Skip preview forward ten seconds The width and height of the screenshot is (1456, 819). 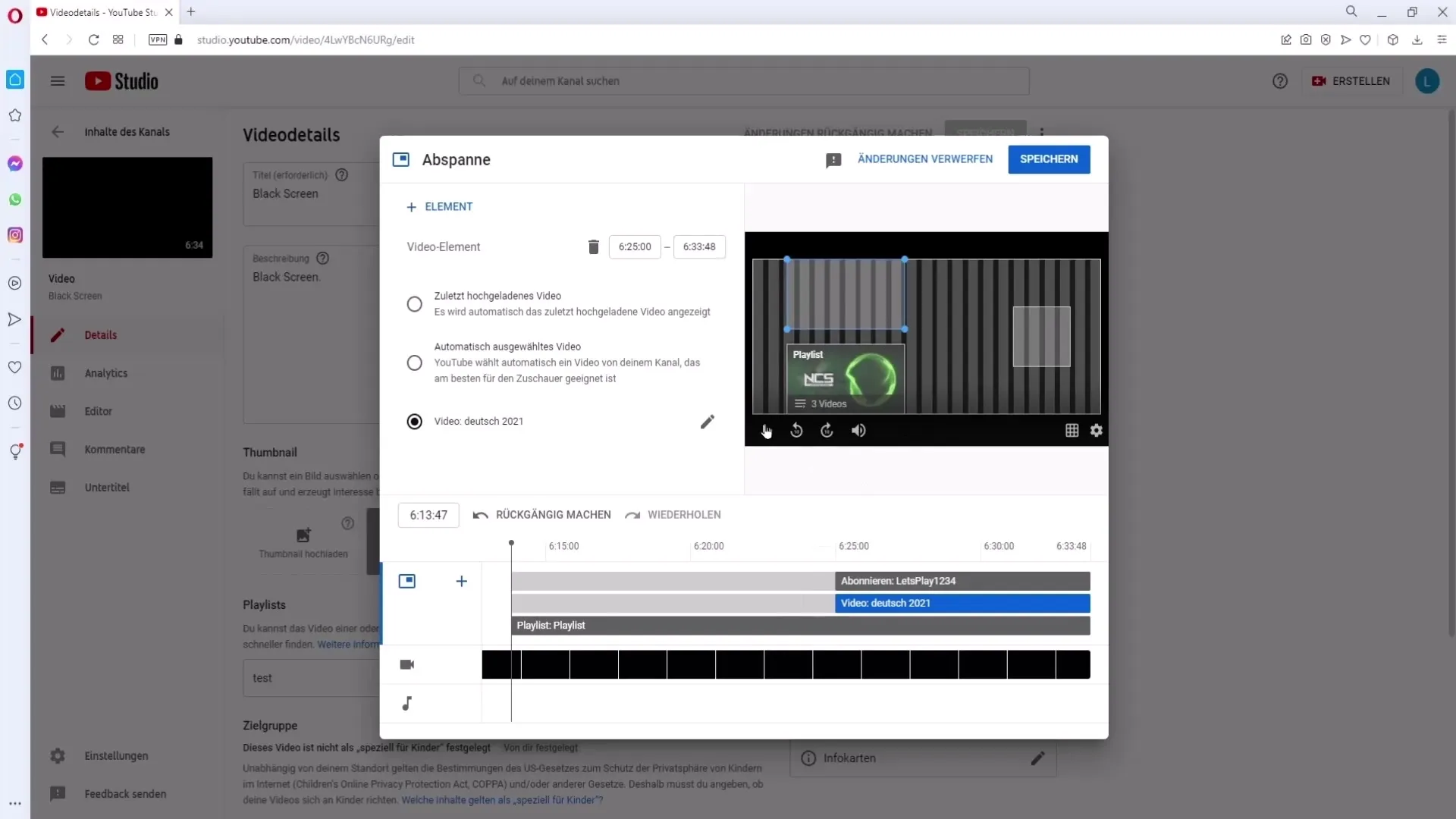click(827, 431)
